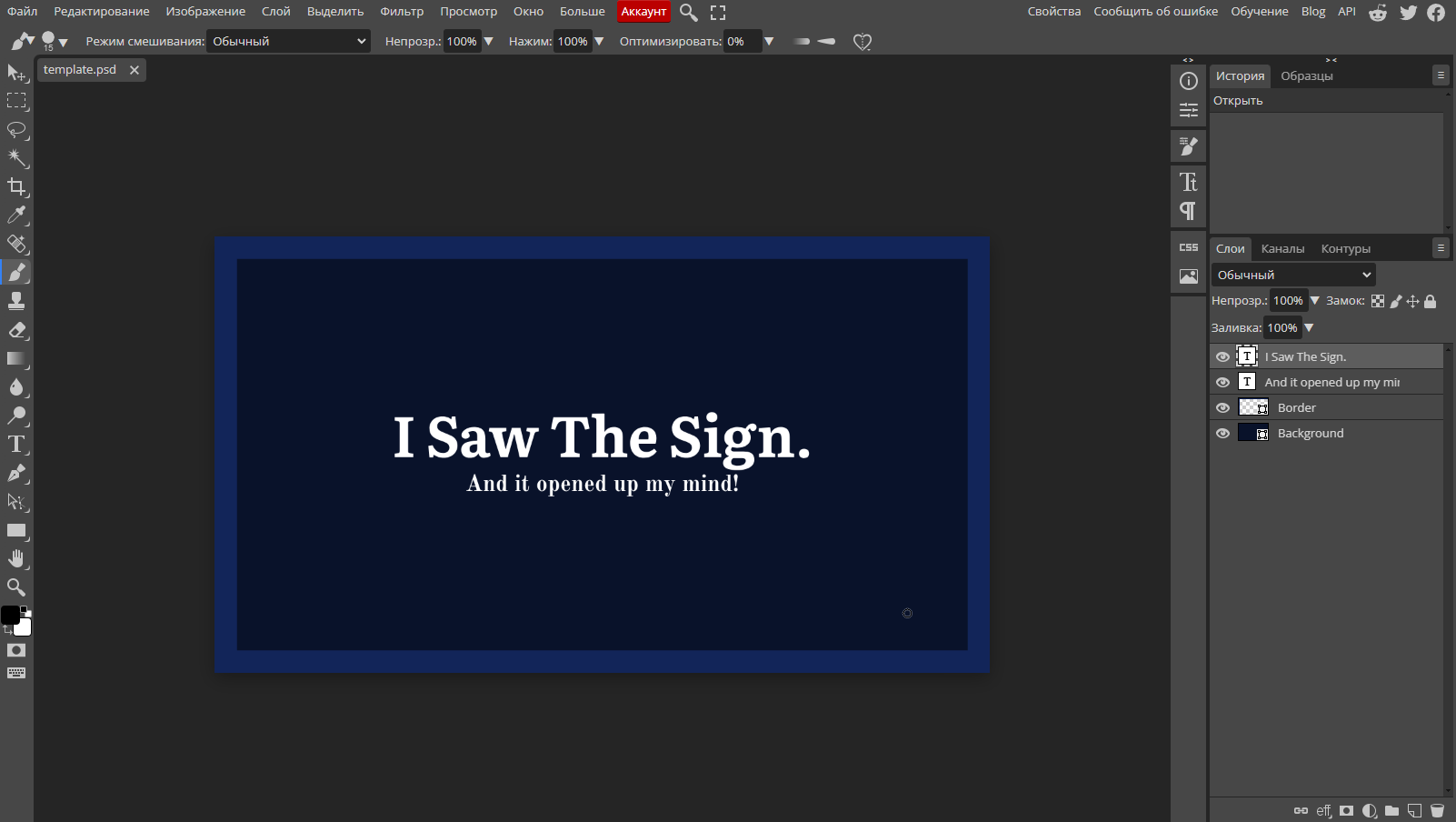This screenshot has width=1456, height=822.
Task: Toggle Quick Mask mode icon
Action: 16,650
